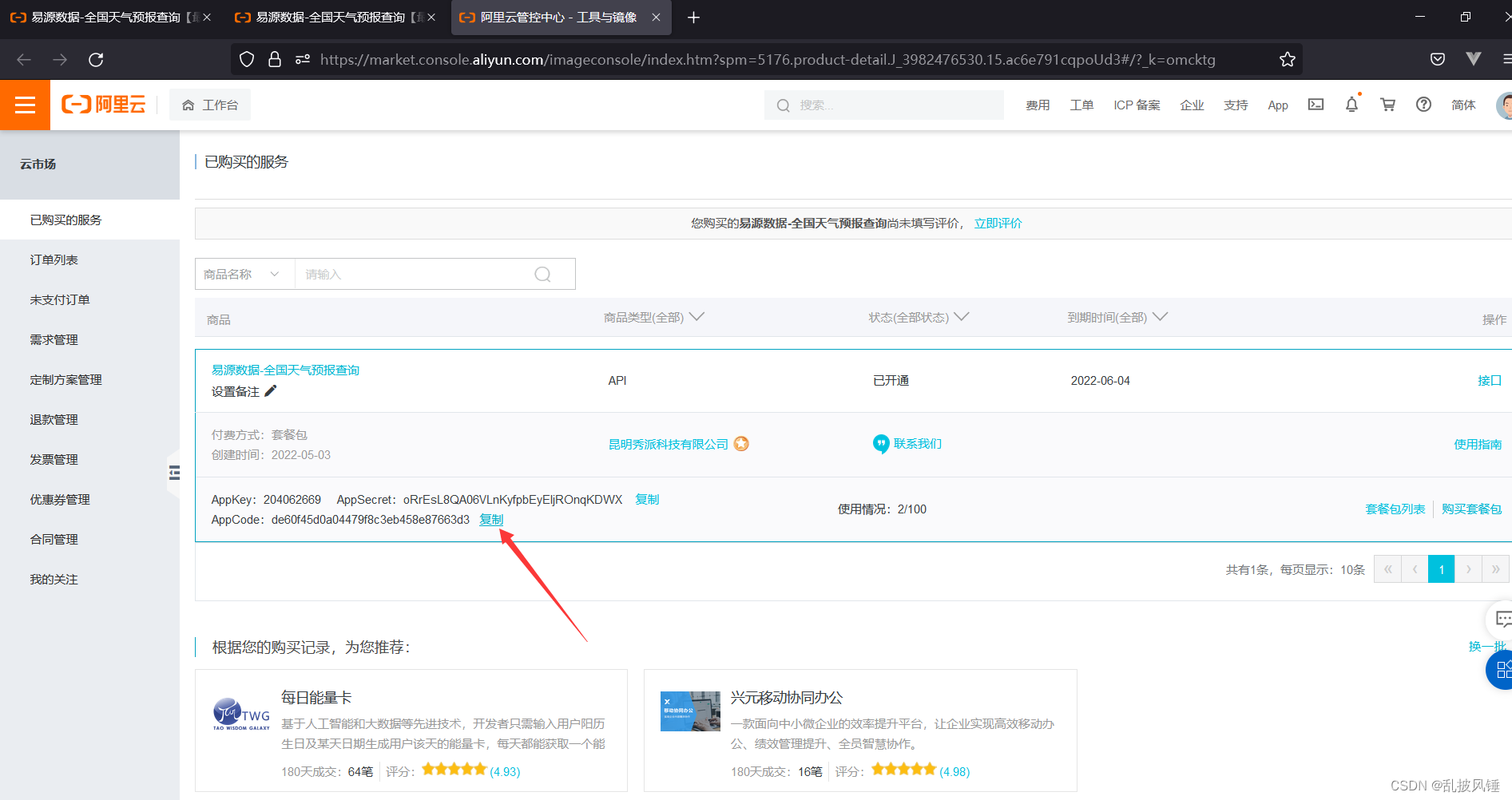This screenshot has width=1512, height=800.
Task: Click the notification bell icon
Action: [x=1351, y=105]
